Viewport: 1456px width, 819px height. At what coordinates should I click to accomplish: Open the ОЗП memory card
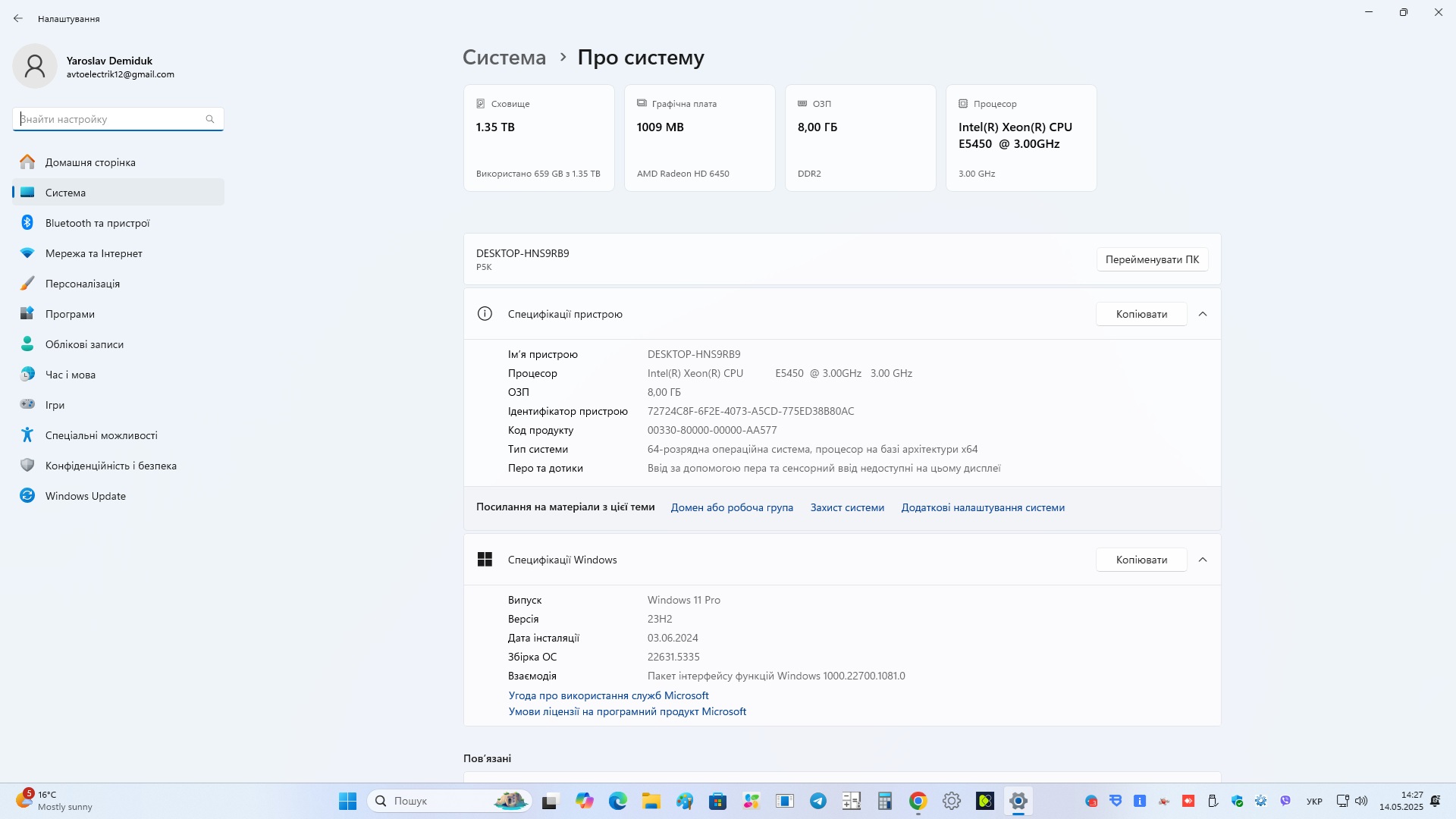(861, 138)
